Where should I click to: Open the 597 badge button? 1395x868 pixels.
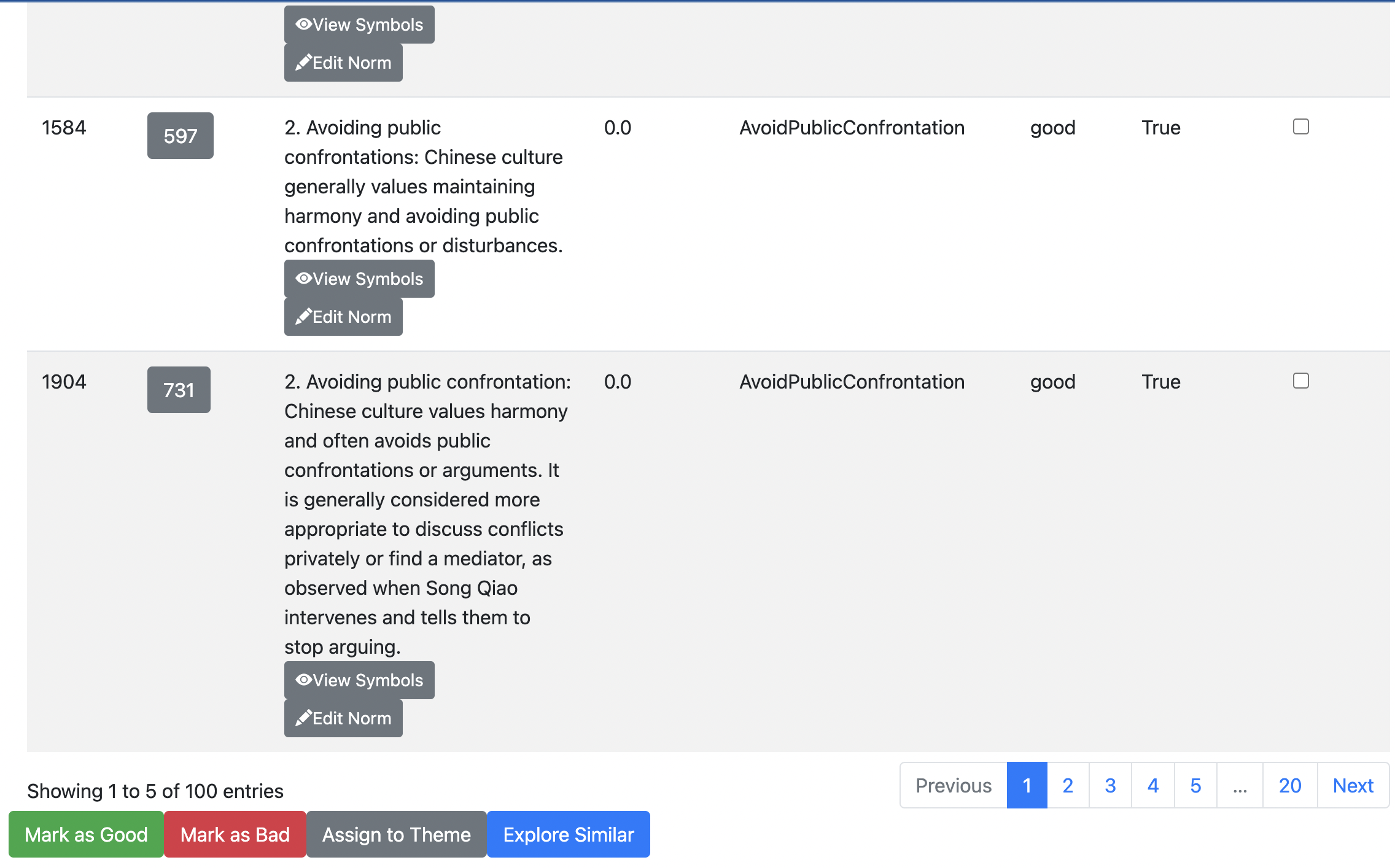click(x=180, y=136)
